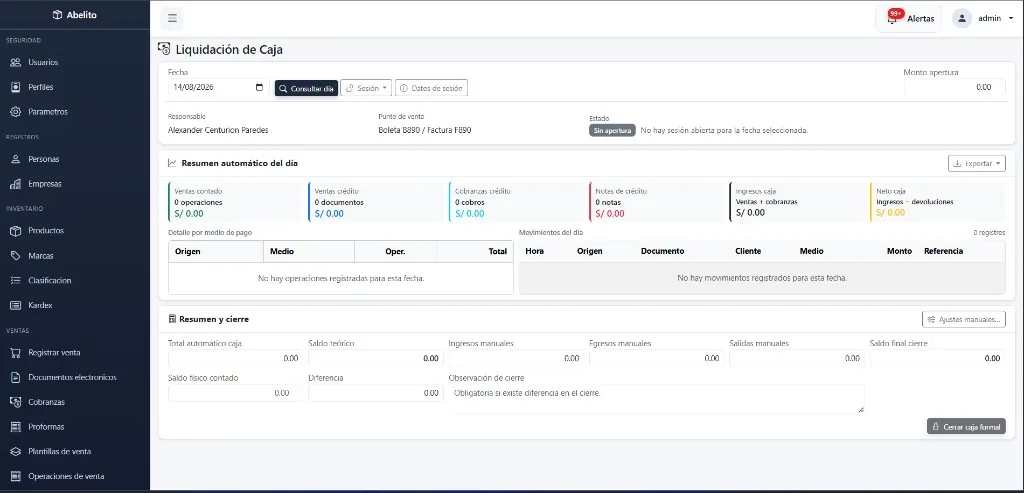Click the Egresos manuales field

pyautogui.click(x=656, y=358)
